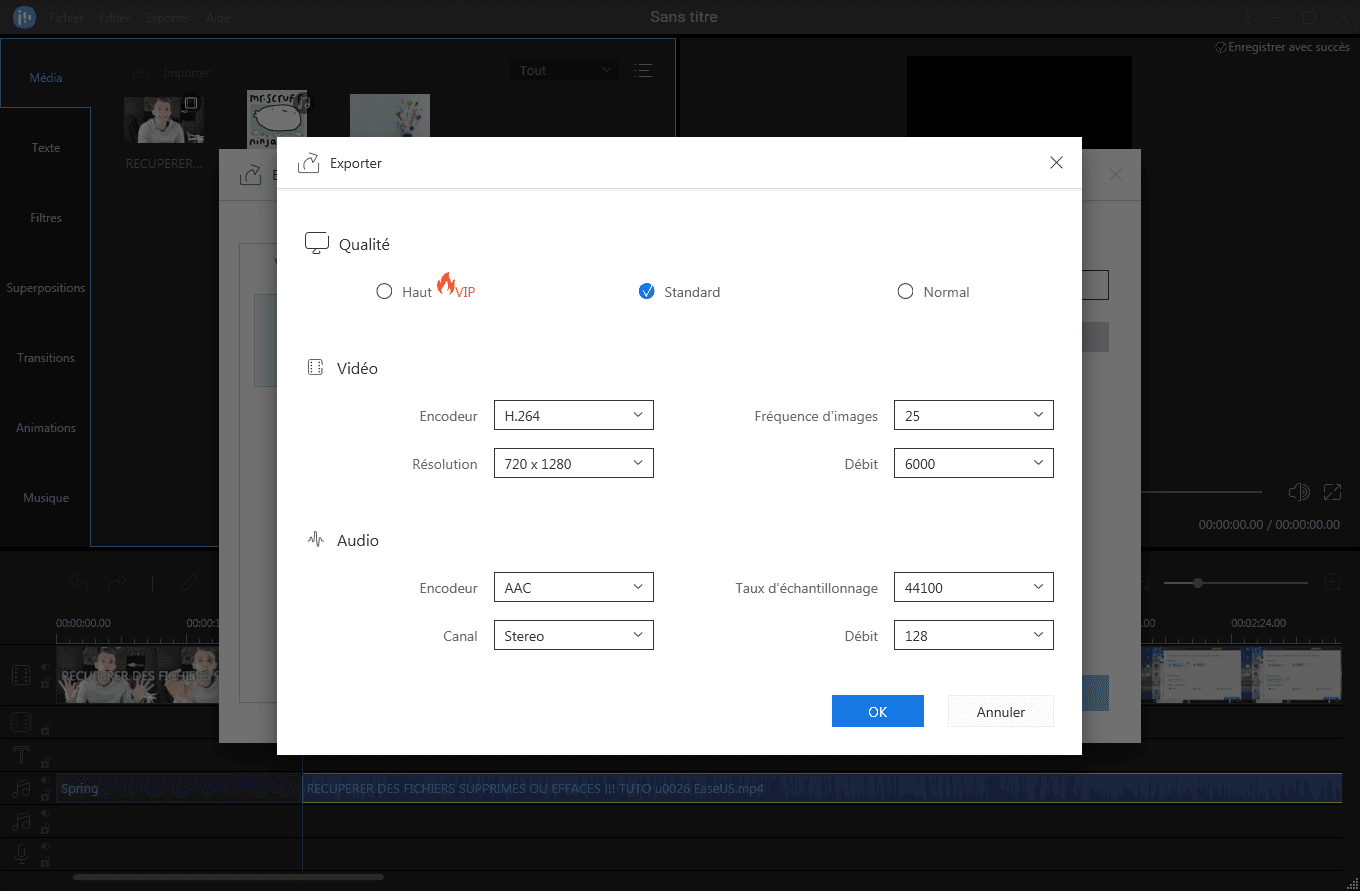Screen dimensions: 1360x891
Task: Close the front Exporter settings dialog
Action: coord(1056,162)
